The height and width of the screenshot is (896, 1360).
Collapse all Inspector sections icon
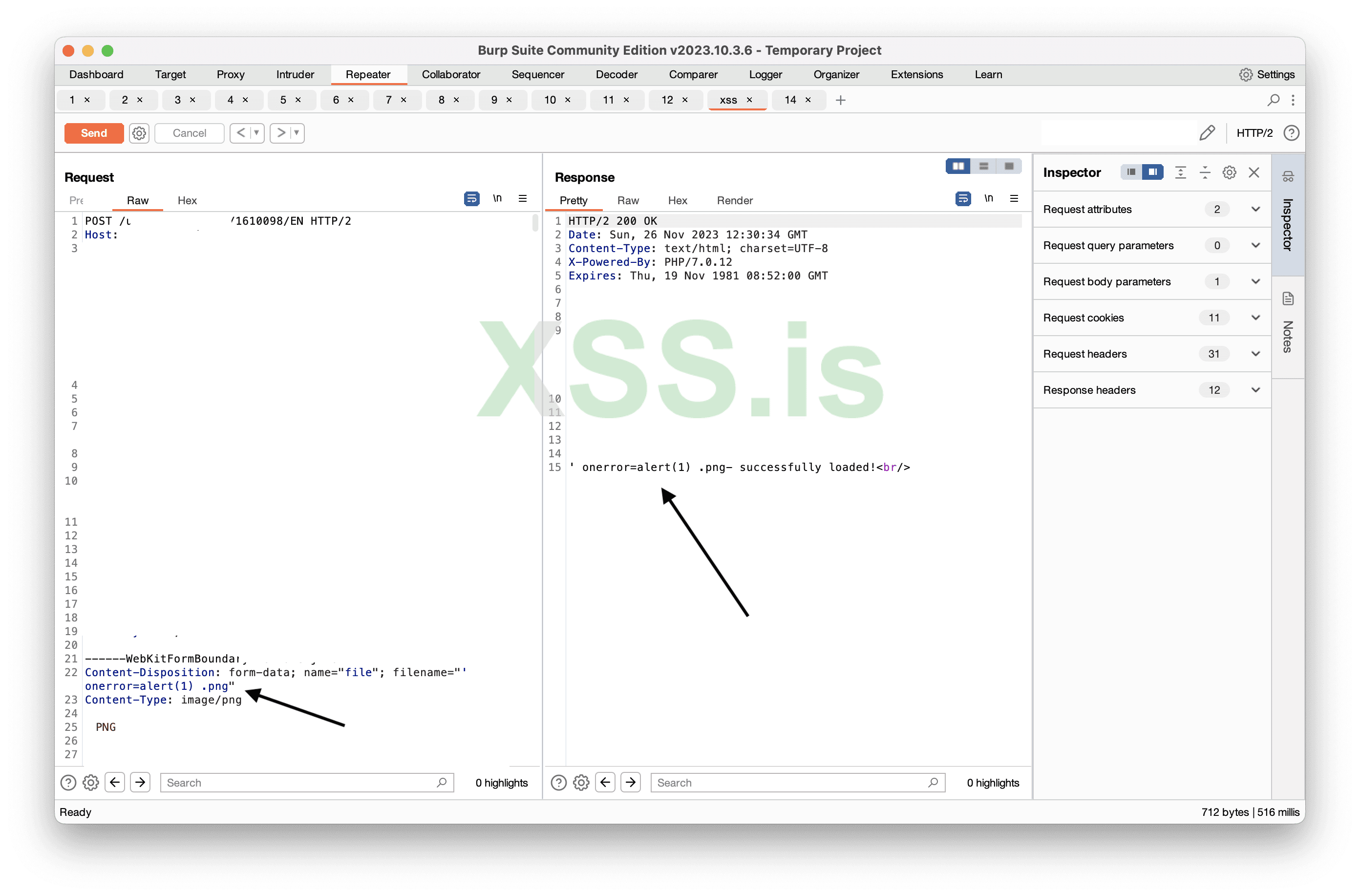(x=1205, y=172)
